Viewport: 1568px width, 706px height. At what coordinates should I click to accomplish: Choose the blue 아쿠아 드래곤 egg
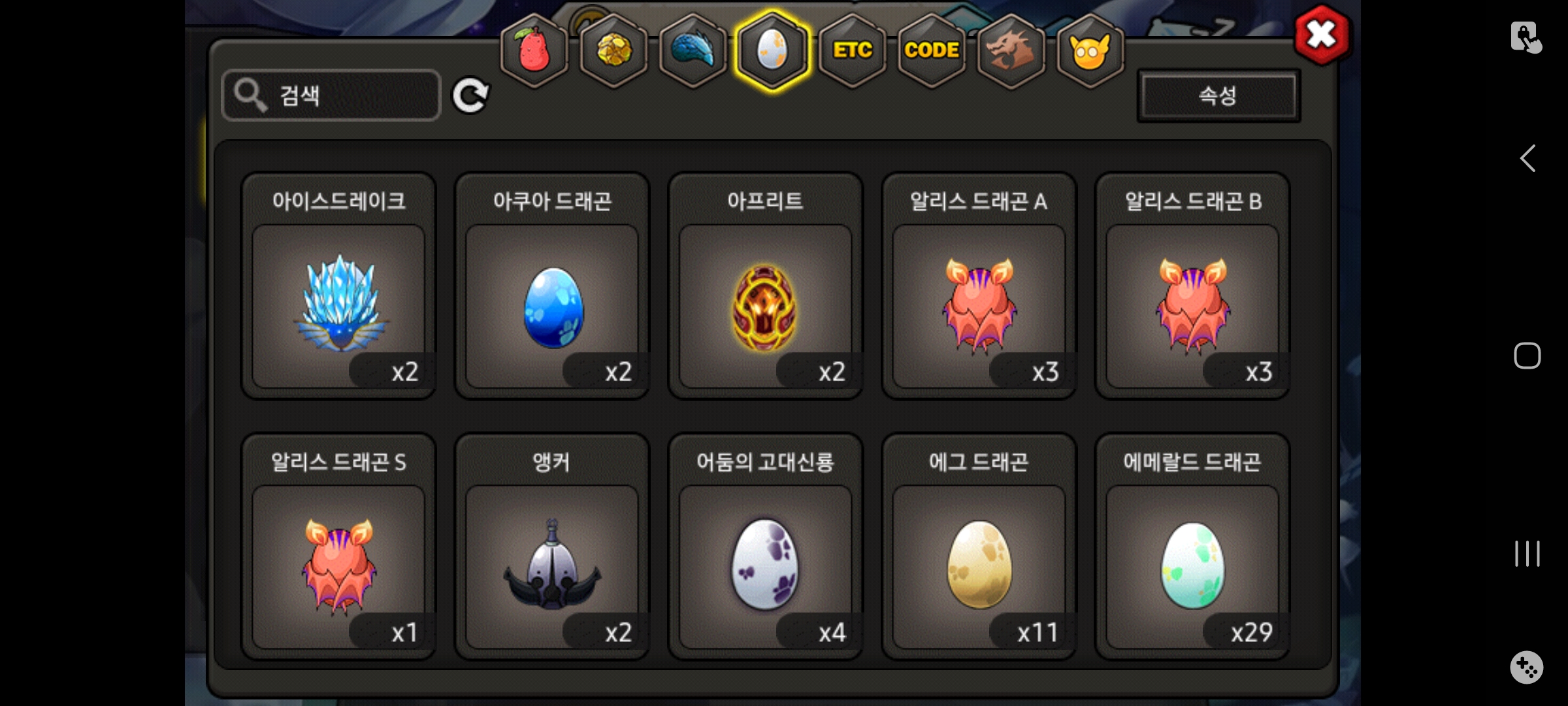pos(552,286)
